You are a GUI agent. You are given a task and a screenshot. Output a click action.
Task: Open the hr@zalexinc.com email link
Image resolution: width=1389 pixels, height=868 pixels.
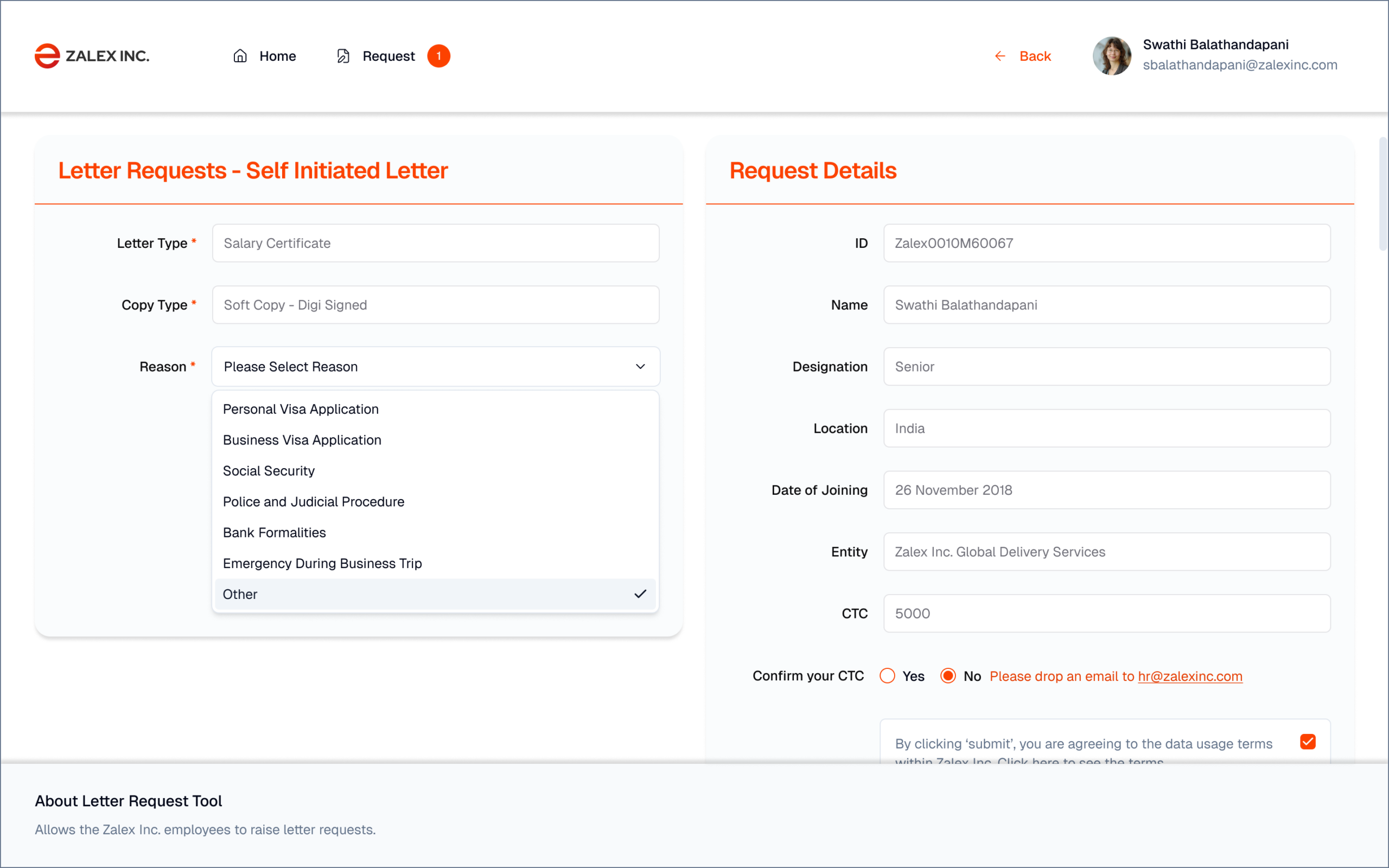click(1190, 676)
